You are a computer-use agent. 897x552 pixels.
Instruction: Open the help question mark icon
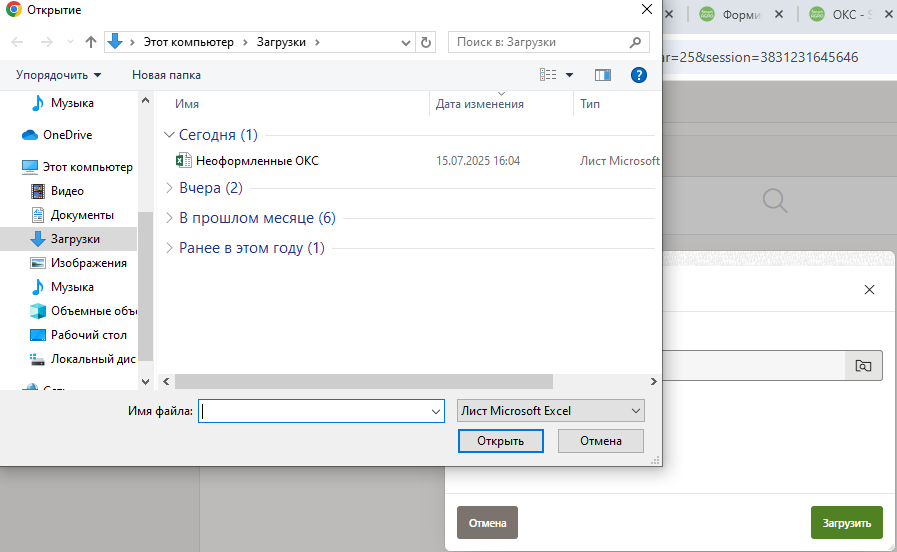tap(639, 75)
